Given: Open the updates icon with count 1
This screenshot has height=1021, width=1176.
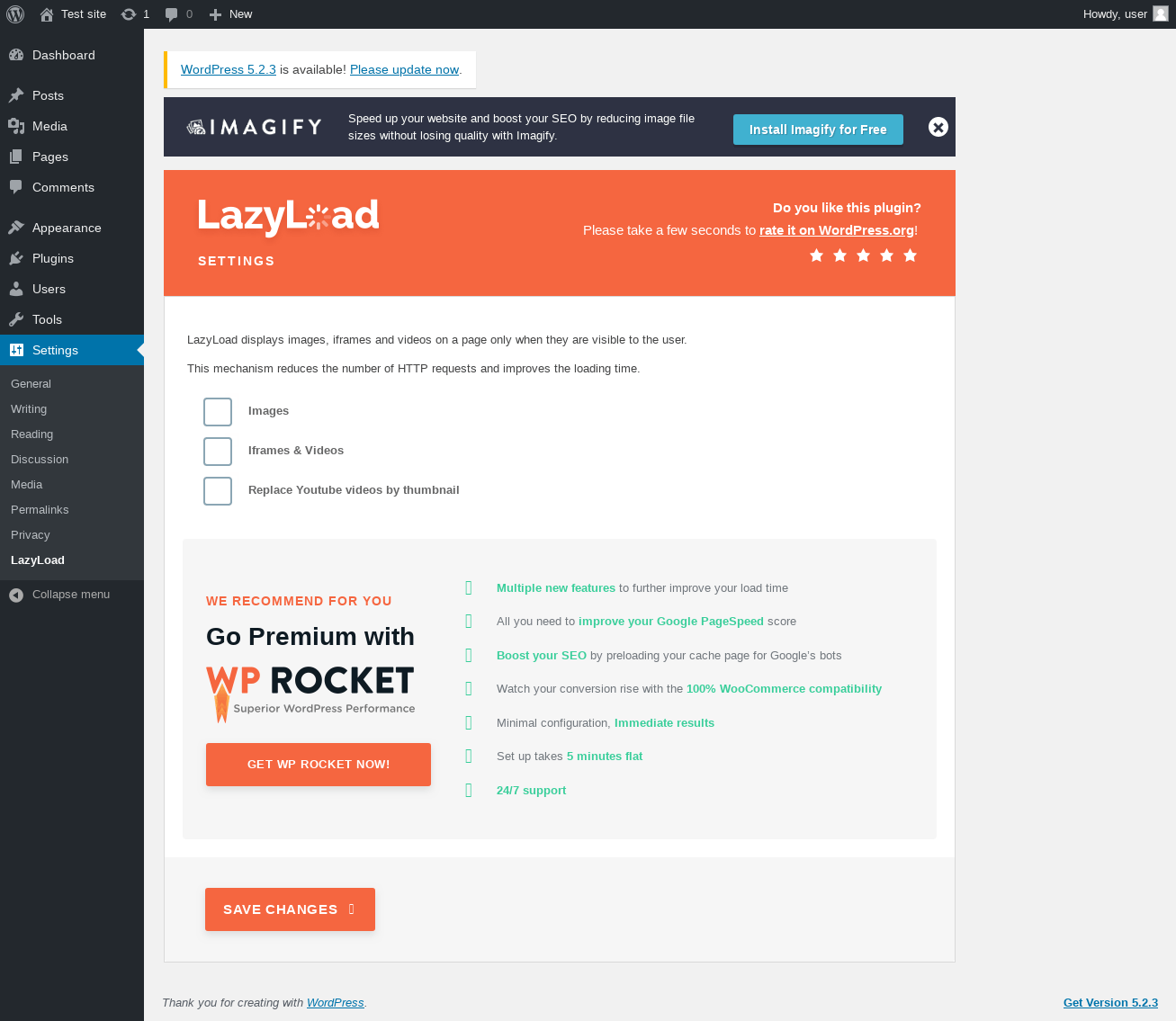Looking at the screenshot, I should (129, 14).
